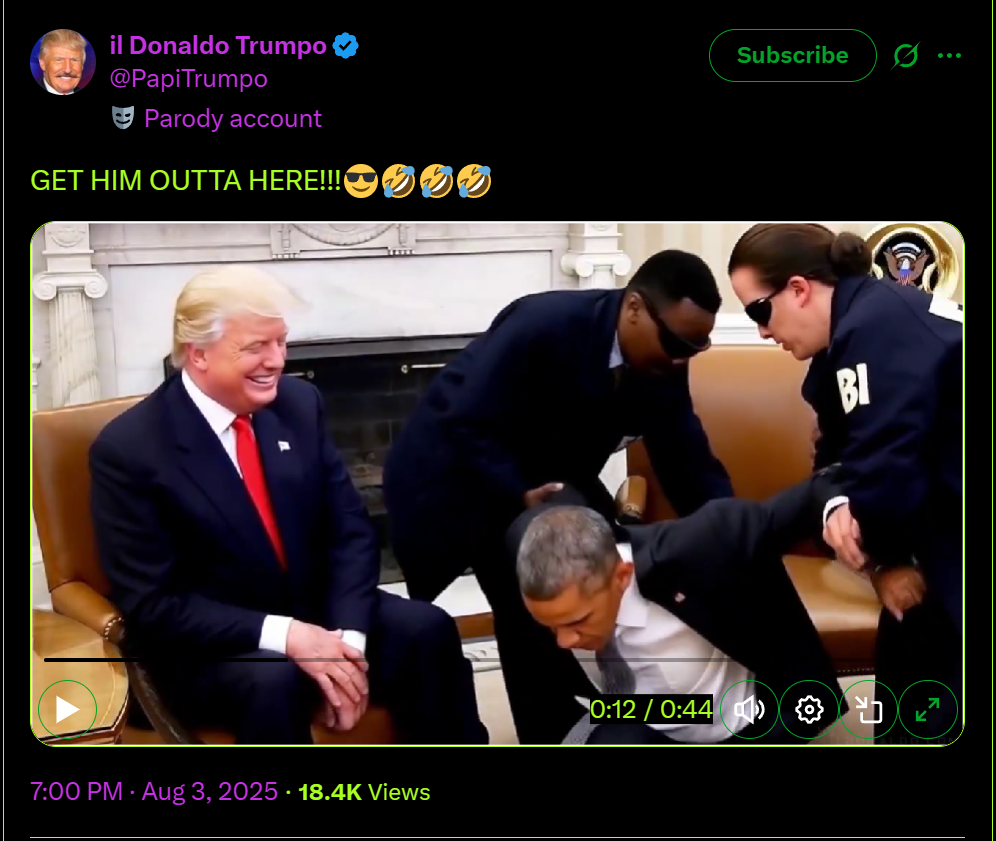The height and width of the screenshot is (841, 996).
Task: Open the il Donaldo Trumpo profile avatar
Action: click(63, 62)
